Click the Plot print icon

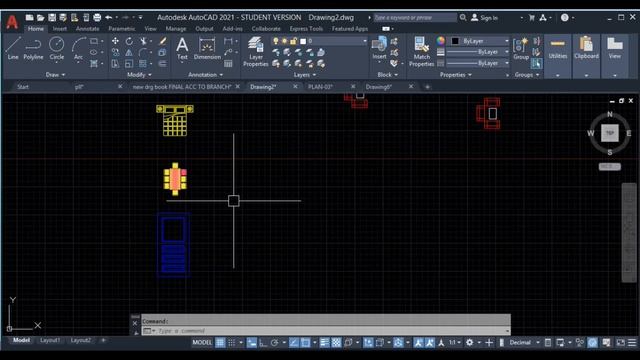97,18
